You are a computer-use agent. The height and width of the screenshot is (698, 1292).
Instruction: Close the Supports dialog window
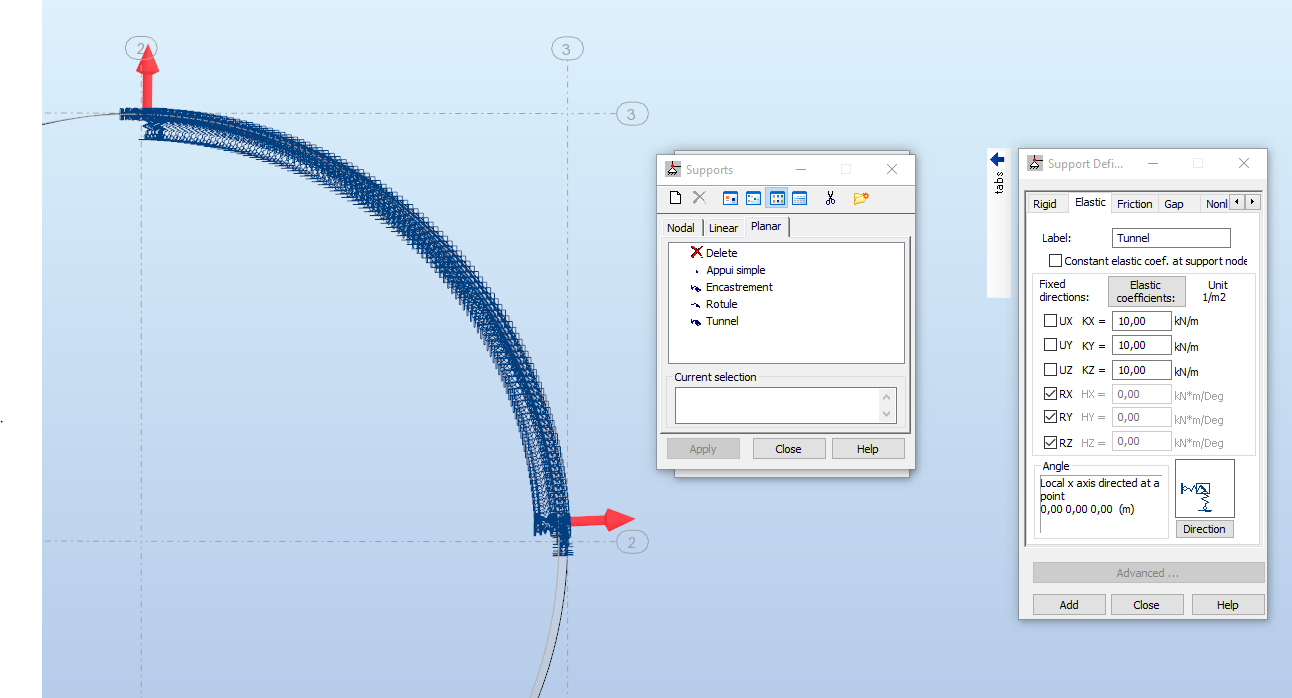click(x=892, y=169)
